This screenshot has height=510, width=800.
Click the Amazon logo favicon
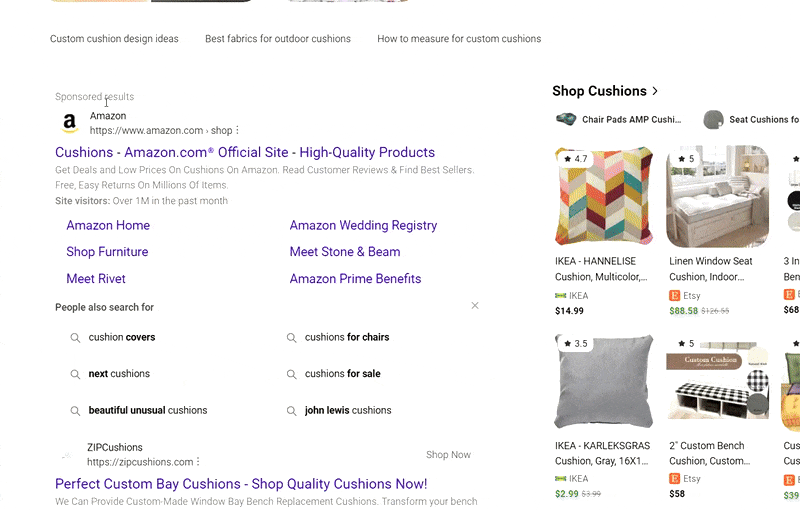tap(70, 123)
